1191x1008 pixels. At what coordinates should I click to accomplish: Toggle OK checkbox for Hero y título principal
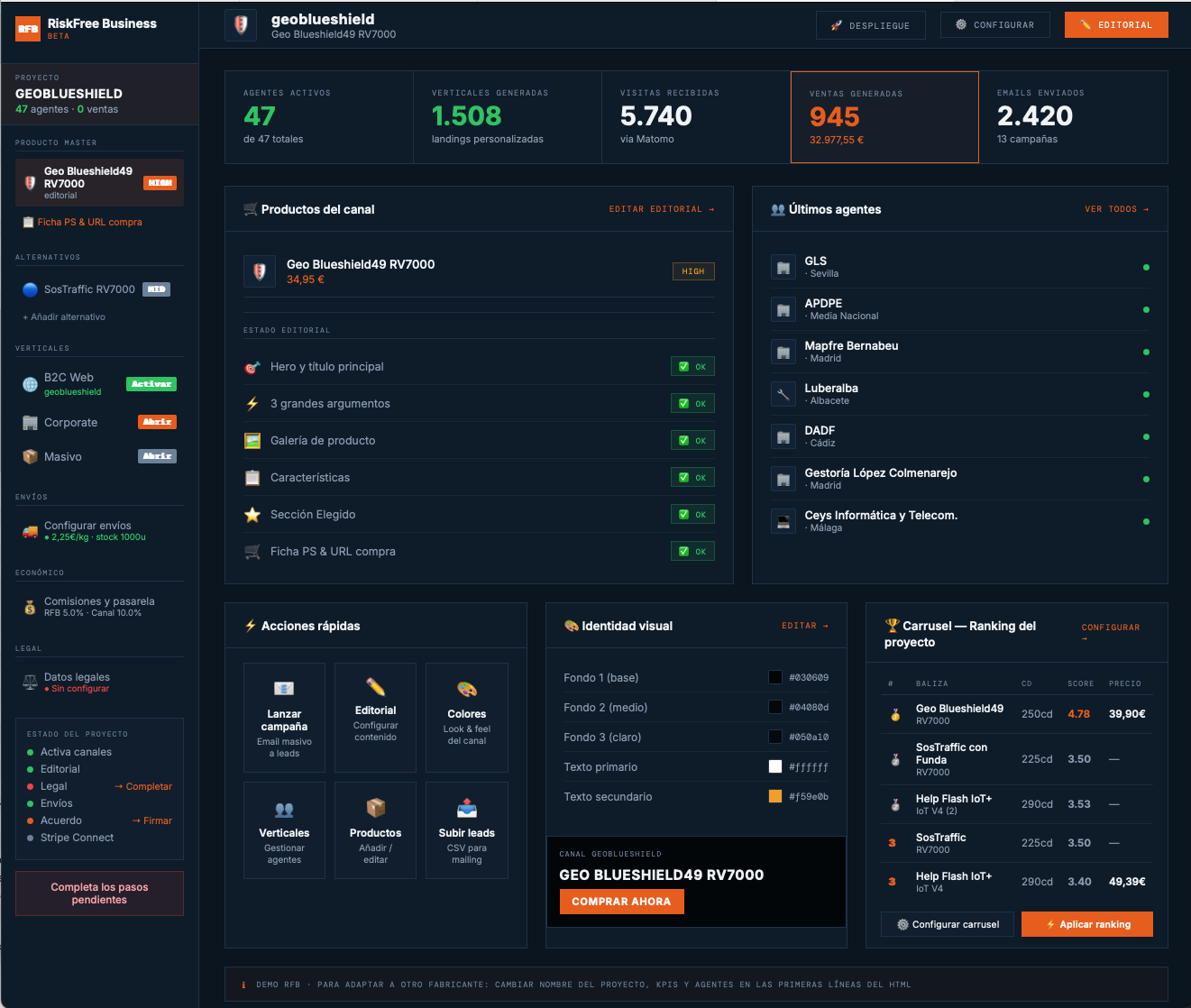coord(692,367)
